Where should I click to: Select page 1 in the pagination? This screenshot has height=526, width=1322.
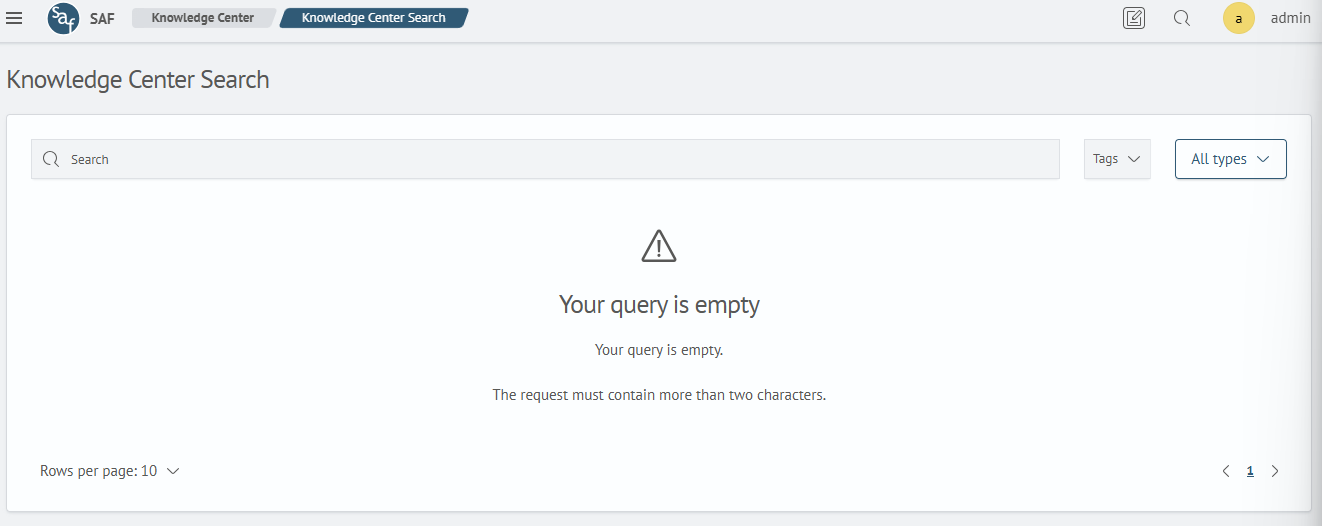tap(1250, 471)
